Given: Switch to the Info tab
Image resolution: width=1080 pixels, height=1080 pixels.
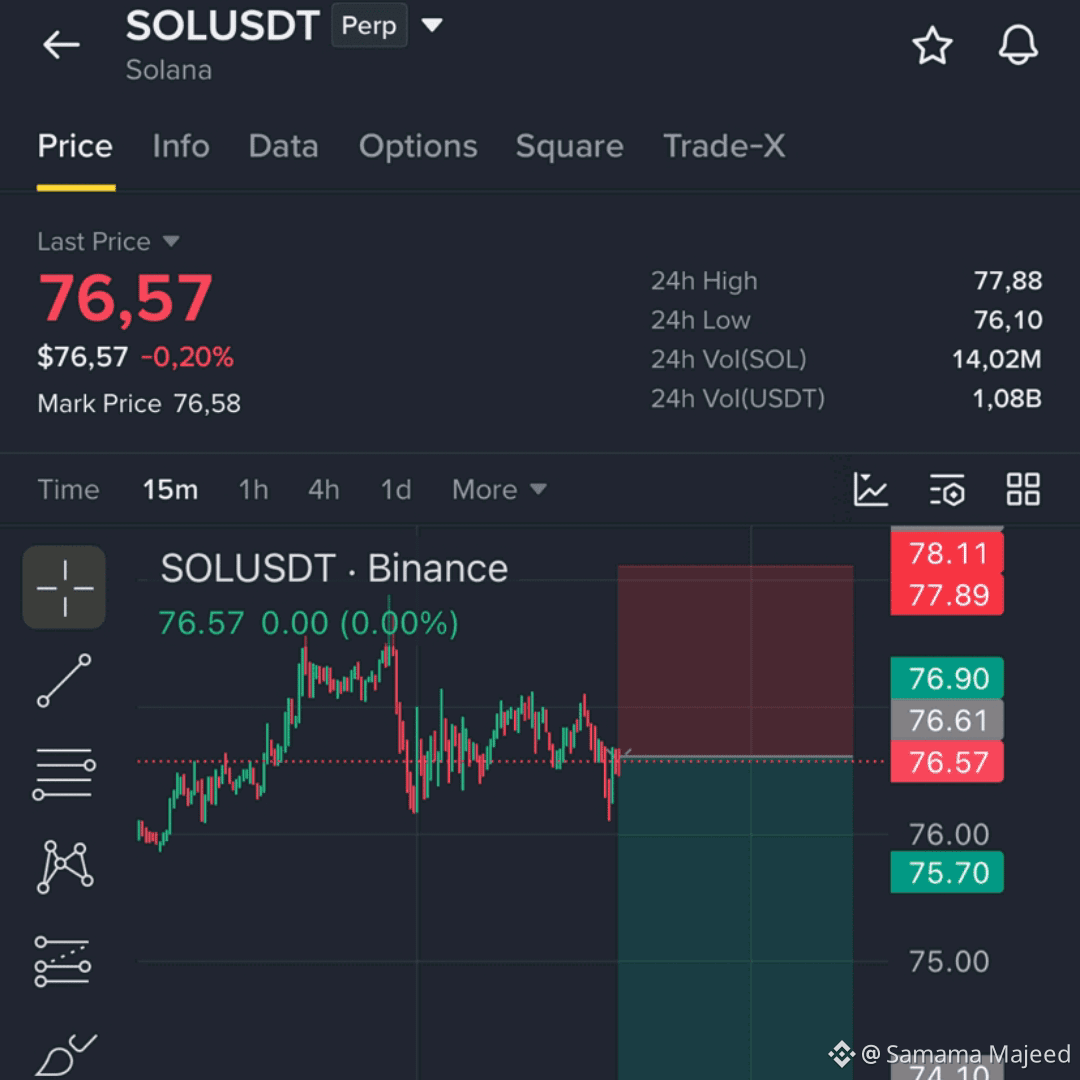Looking at the screenshot, I should pos(181,146).
